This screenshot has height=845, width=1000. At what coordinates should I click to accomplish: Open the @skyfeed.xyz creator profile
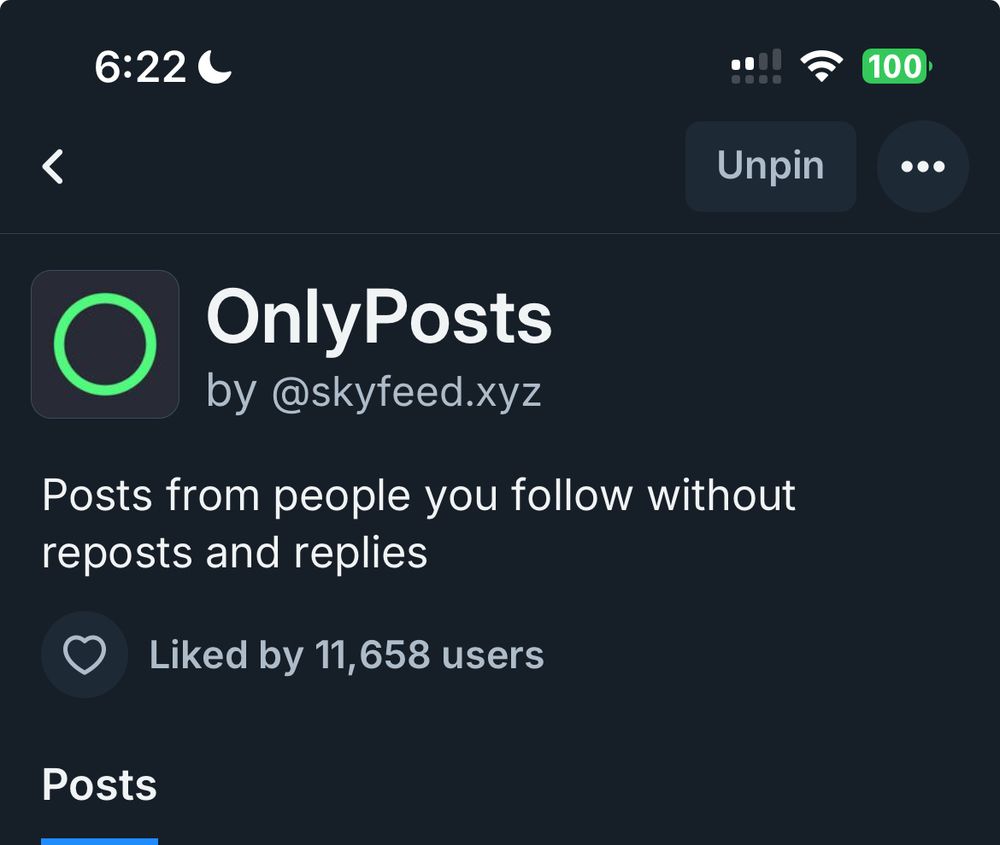coord(406,391)
